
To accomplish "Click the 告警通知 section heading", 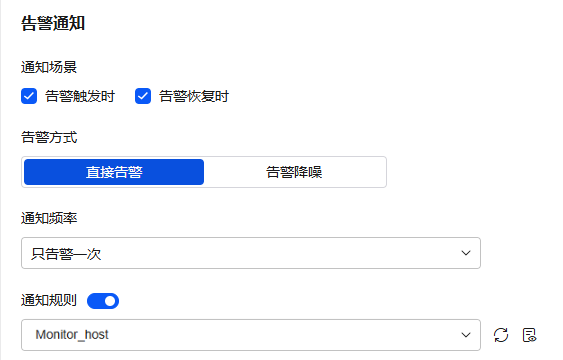I will [x=53, y=24].
